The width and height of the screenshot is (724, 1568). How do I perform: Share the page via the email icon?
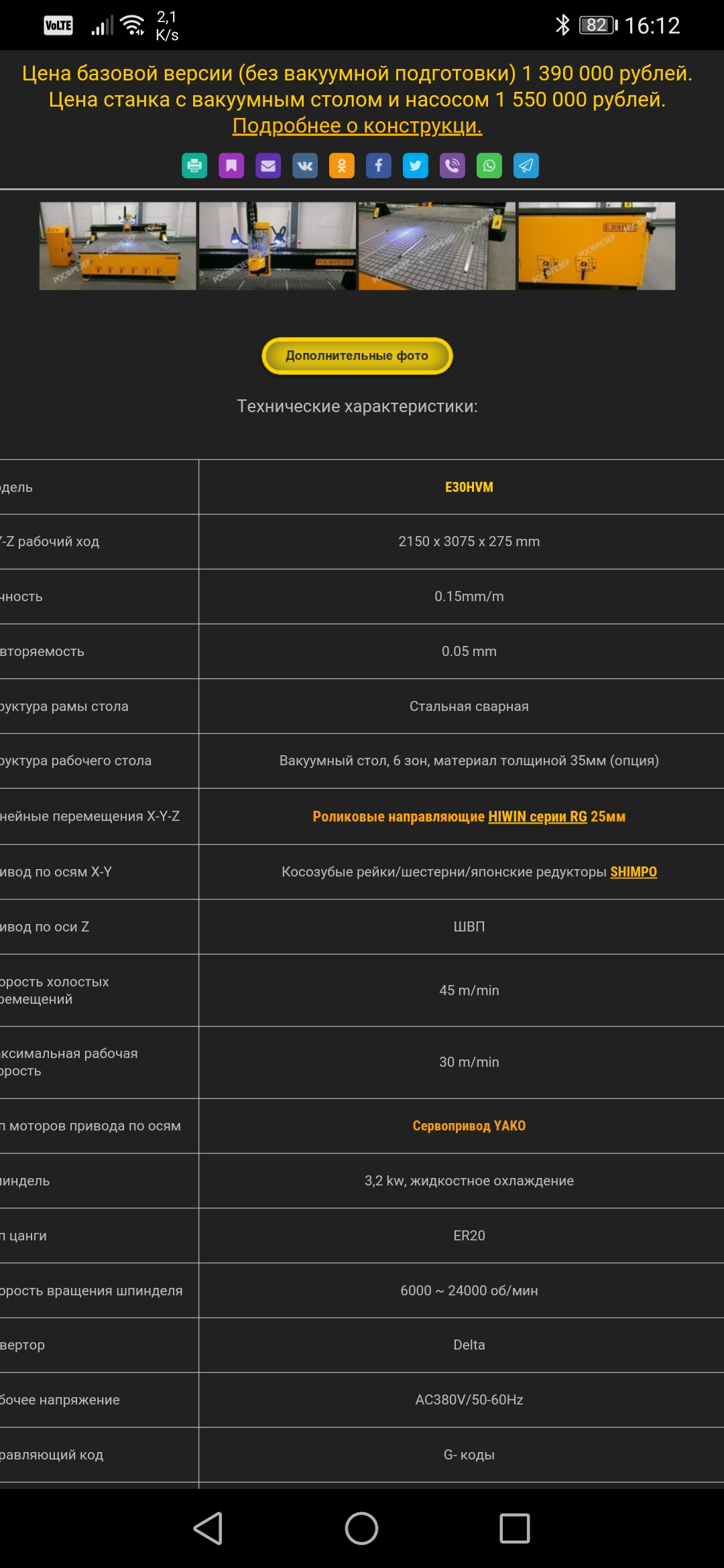(x=268, y=166)
